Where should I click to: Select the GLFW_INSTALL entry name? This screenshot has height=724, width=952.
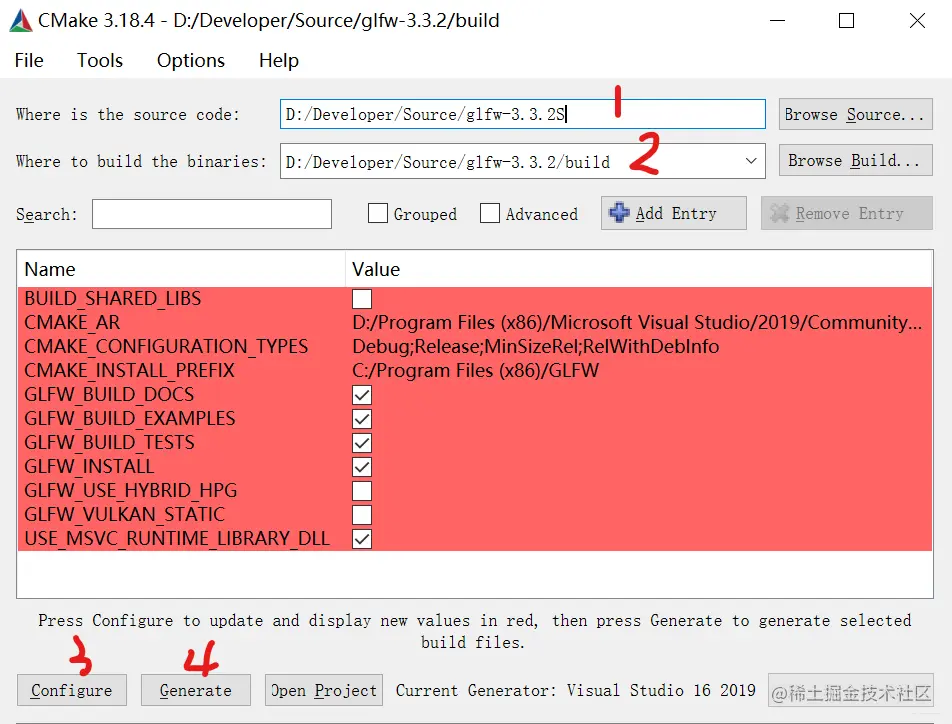tap(89, 466)
